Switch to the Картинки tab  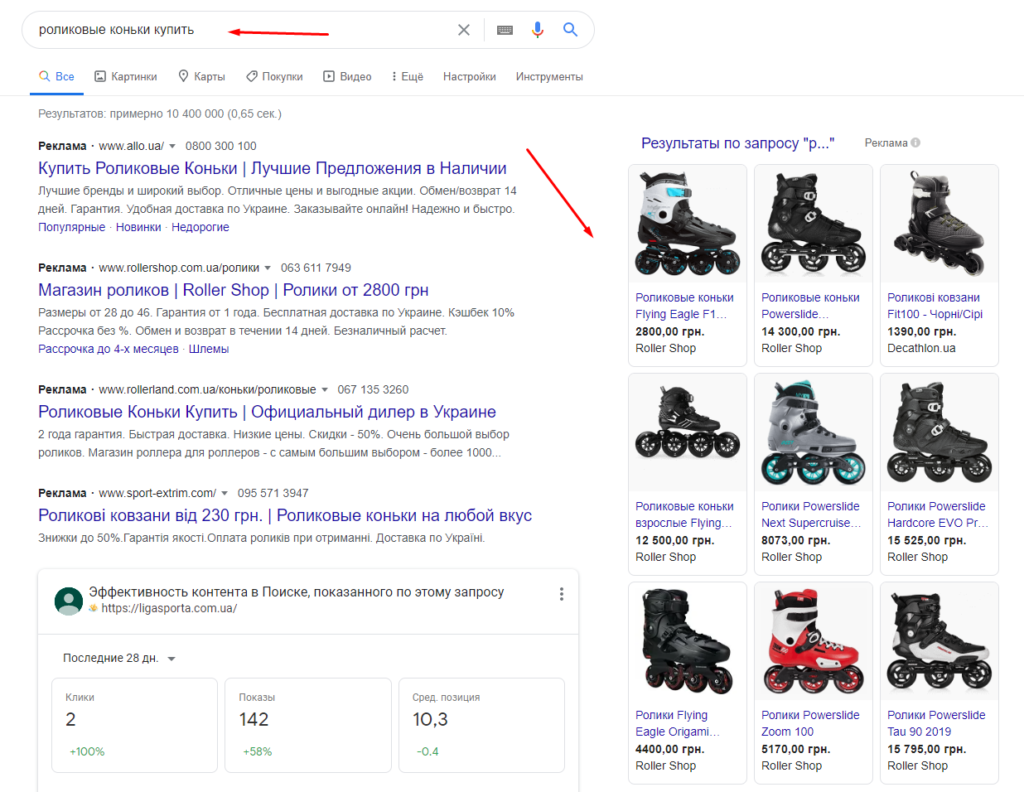click(125, 76)
